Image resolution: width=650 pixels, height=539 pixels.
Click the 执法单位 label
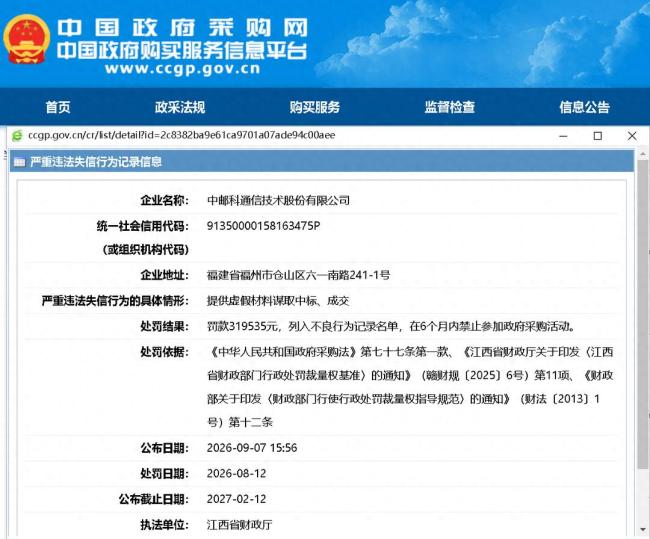pos(165,525)
